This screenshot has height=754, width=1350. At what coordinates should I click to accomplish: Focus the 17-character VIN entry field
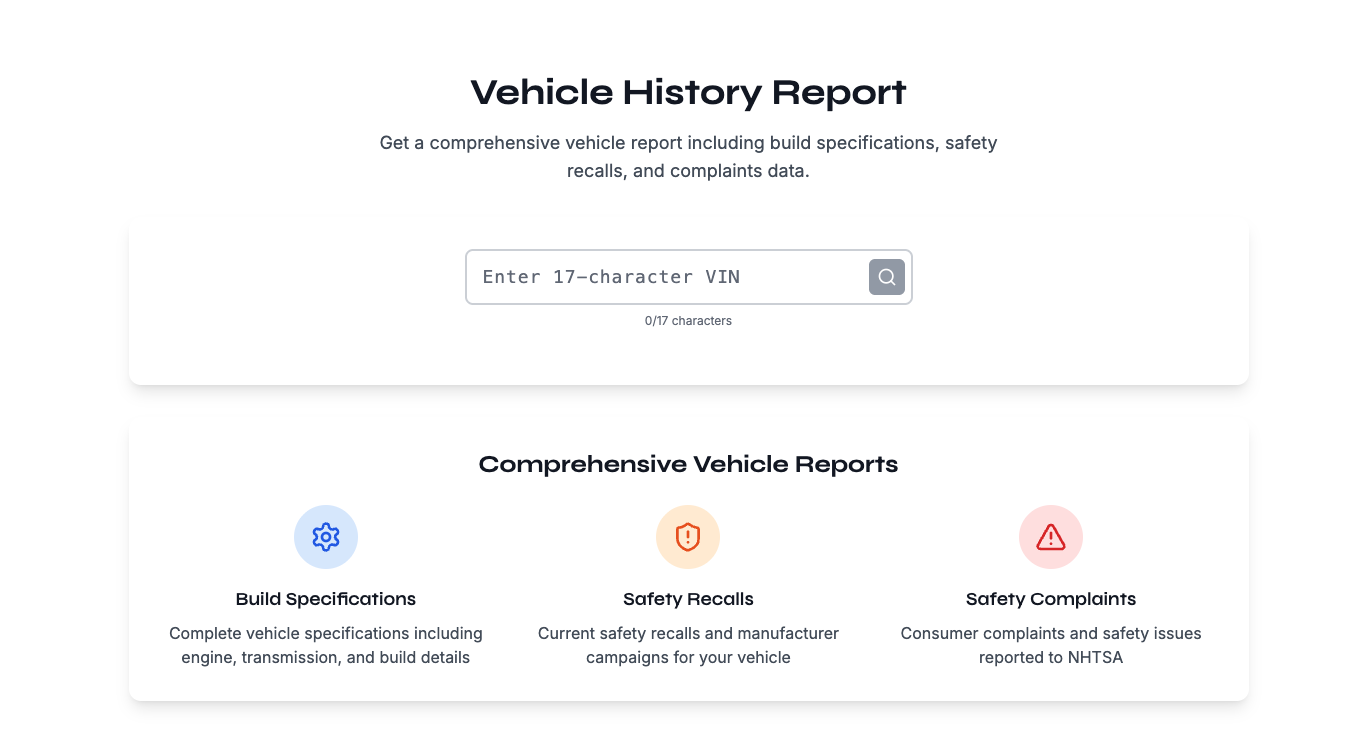(665, 277)
